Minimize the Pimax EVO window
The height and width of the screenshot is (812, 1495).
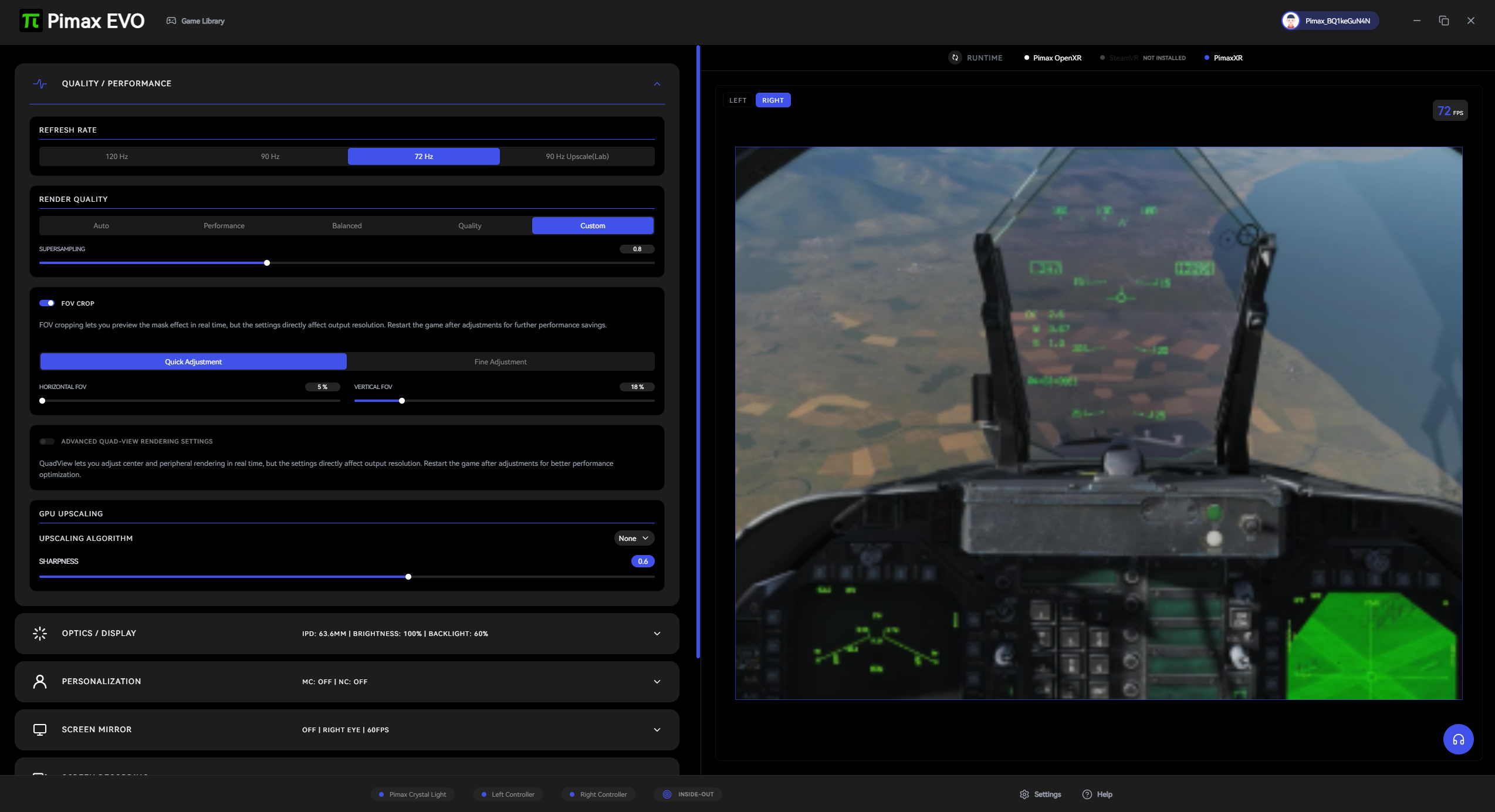coord(1417,21)
